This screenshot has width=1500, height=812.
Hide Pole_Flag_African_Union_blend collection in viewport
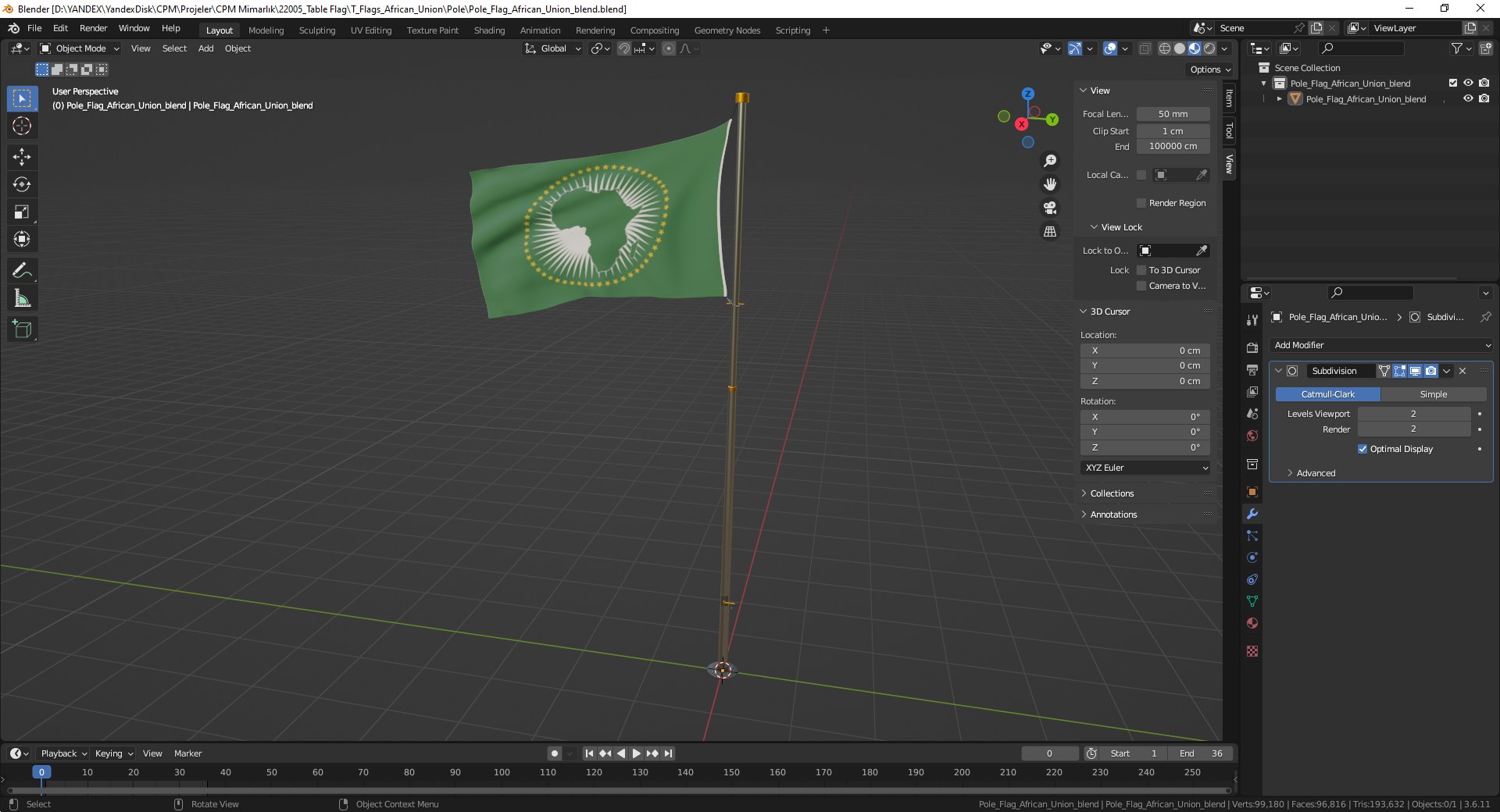click(x=1468, y=83)
